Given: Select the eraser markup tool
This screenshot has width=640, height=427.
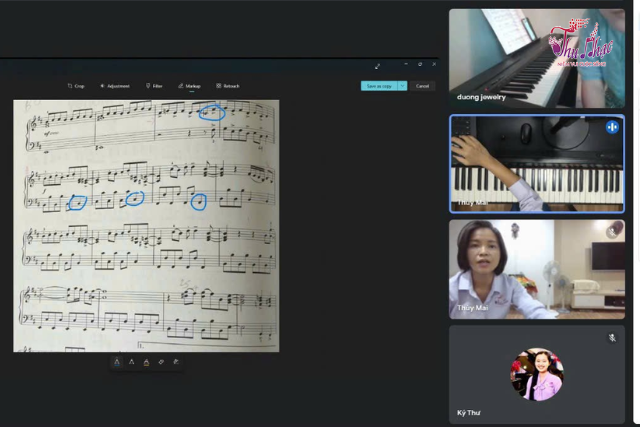Looking at the screenshot, I should 161,362.
